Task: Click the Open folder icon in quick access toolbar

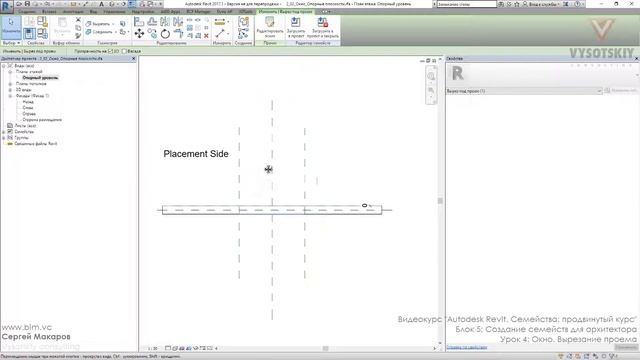Action: [x=19, y=4]
